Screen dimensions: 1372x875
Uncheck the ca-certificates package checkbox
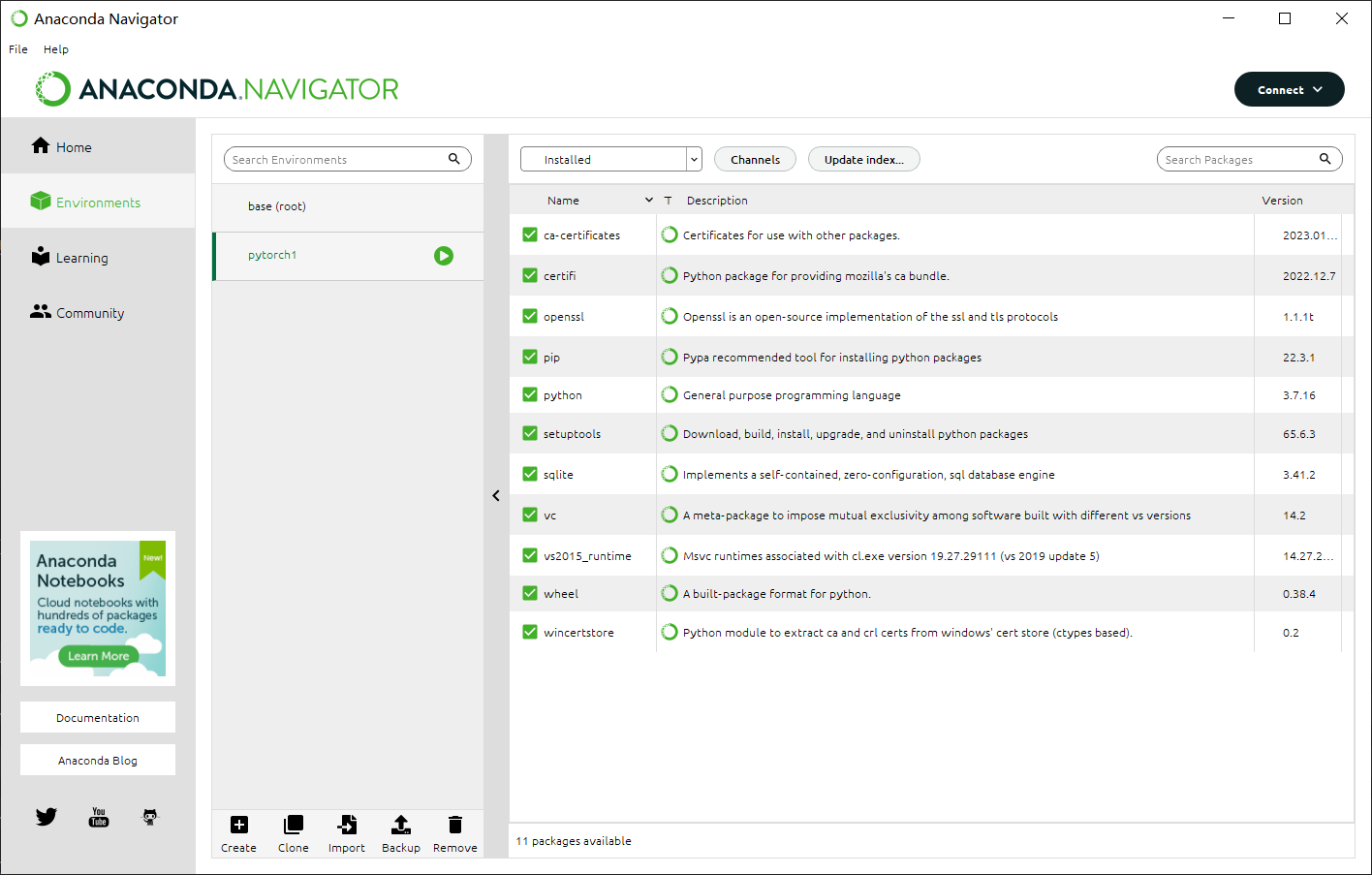[x=530, y=234]
